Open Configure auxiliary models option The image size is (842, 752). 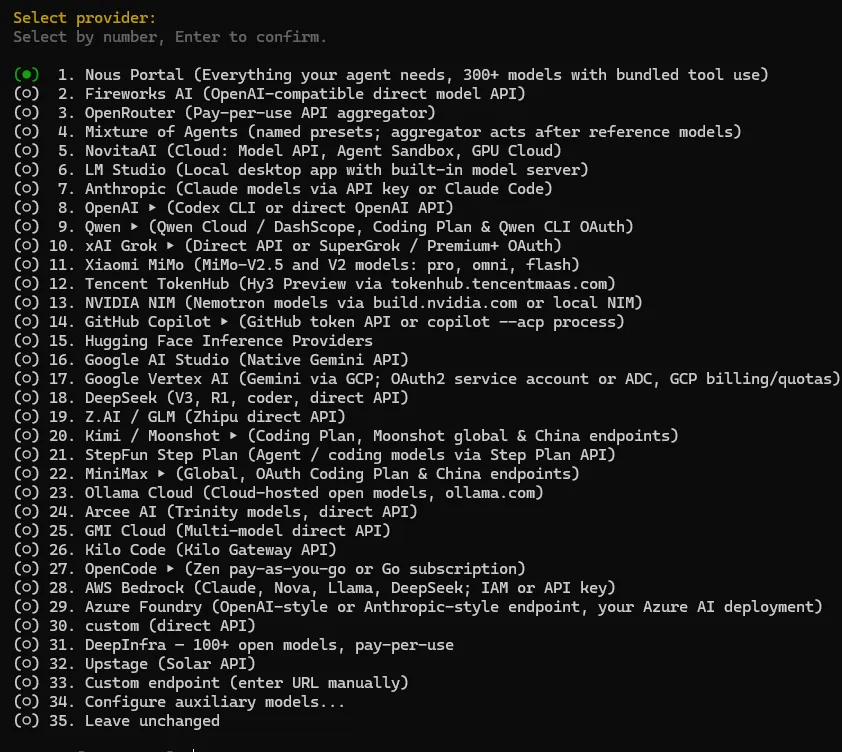pyautogui.click(x=215, y=702)
